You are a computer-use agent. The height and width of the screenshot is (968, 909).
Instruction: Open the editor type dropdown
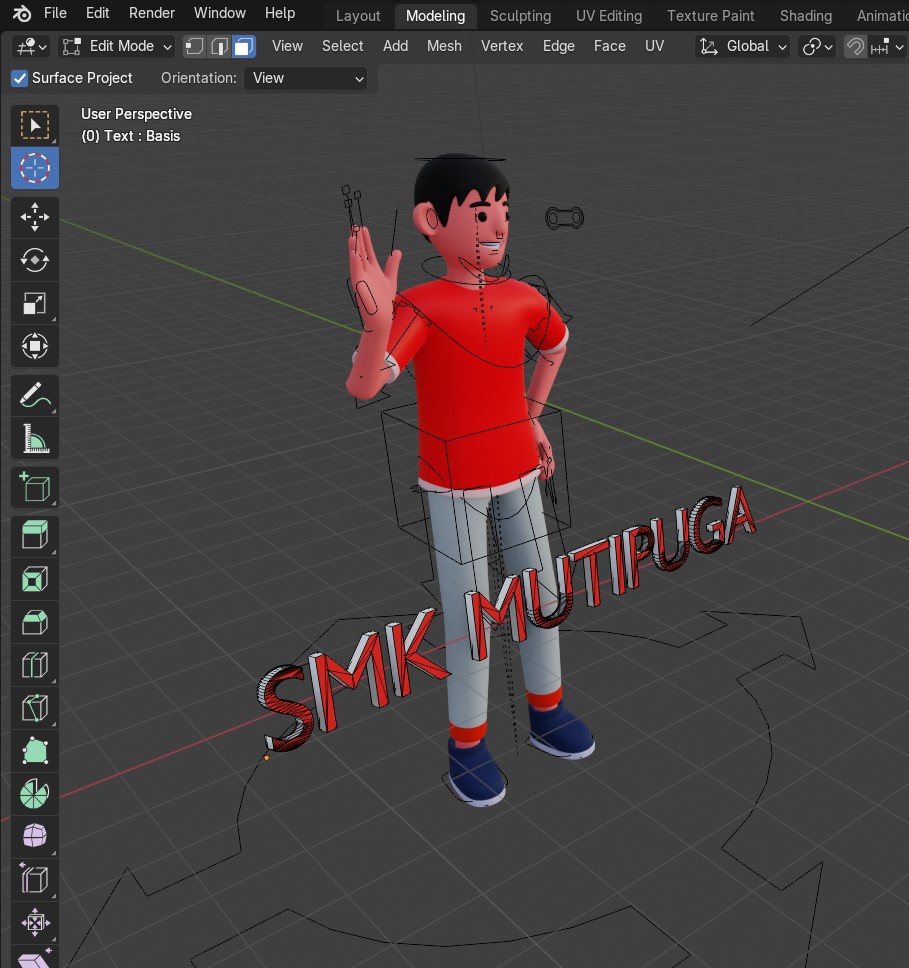point(31,46)
